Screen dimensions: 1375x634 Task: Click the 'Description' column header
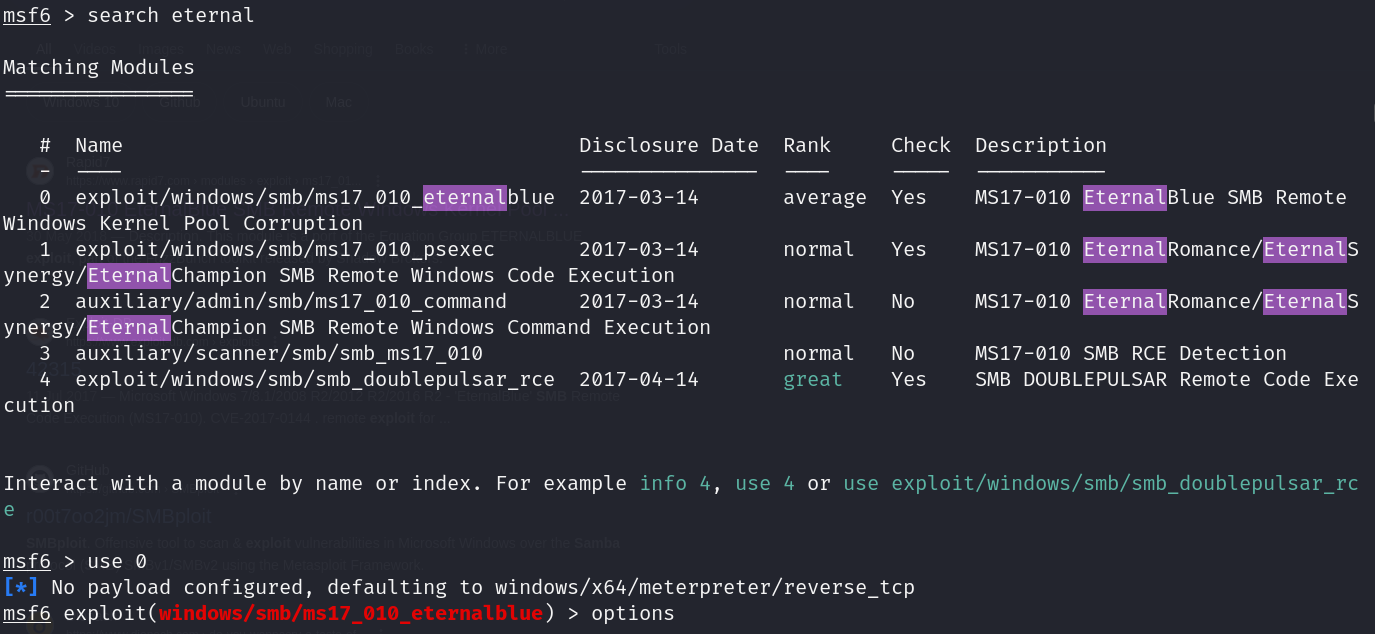coord(1040,145)
